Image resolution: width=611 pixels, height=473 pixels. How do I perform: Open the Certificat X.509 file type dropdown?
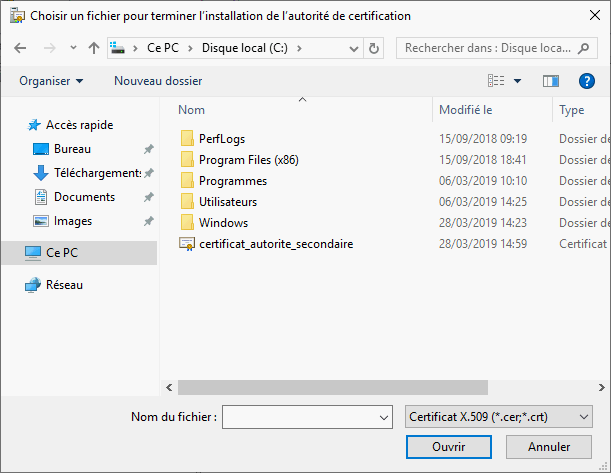499,416
